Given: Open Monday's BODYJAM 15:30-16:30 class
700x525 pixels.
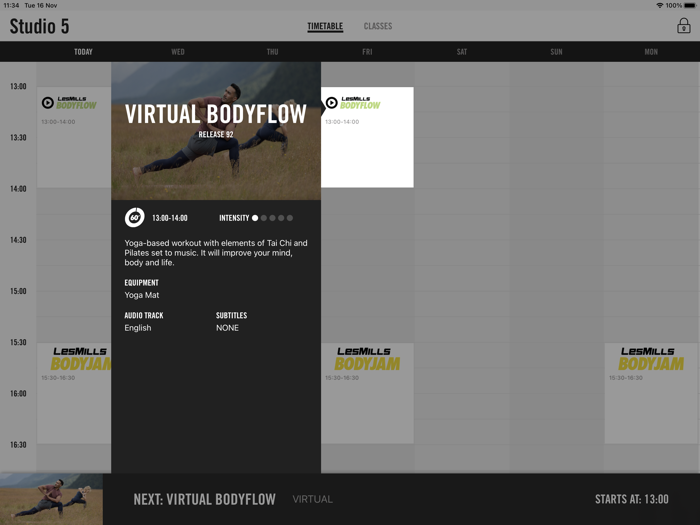Looking at the screenshot, I should [651, 393].
